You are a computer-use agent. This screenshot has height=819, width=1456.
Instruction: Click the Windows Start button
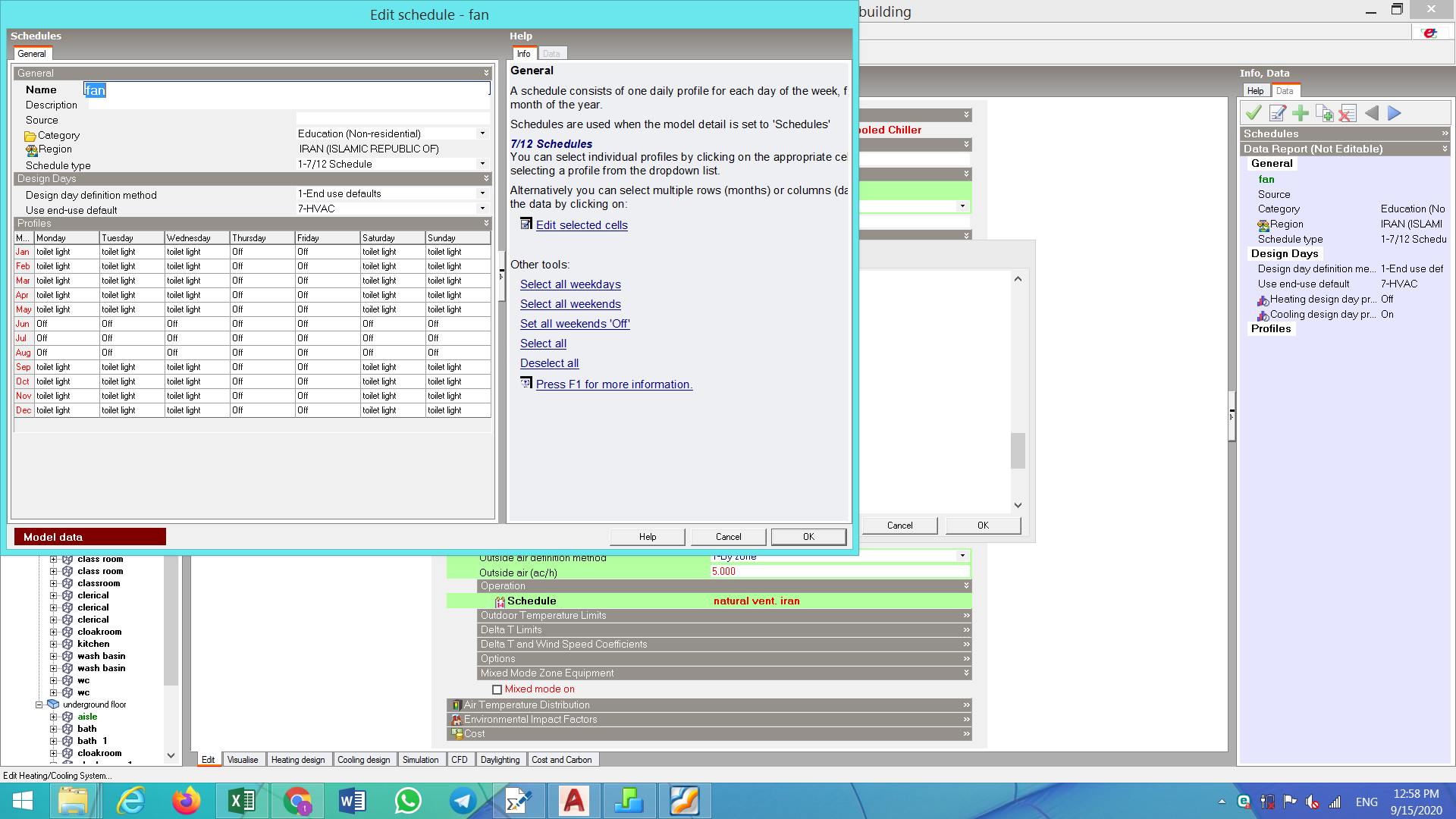[x=23, y=801]
